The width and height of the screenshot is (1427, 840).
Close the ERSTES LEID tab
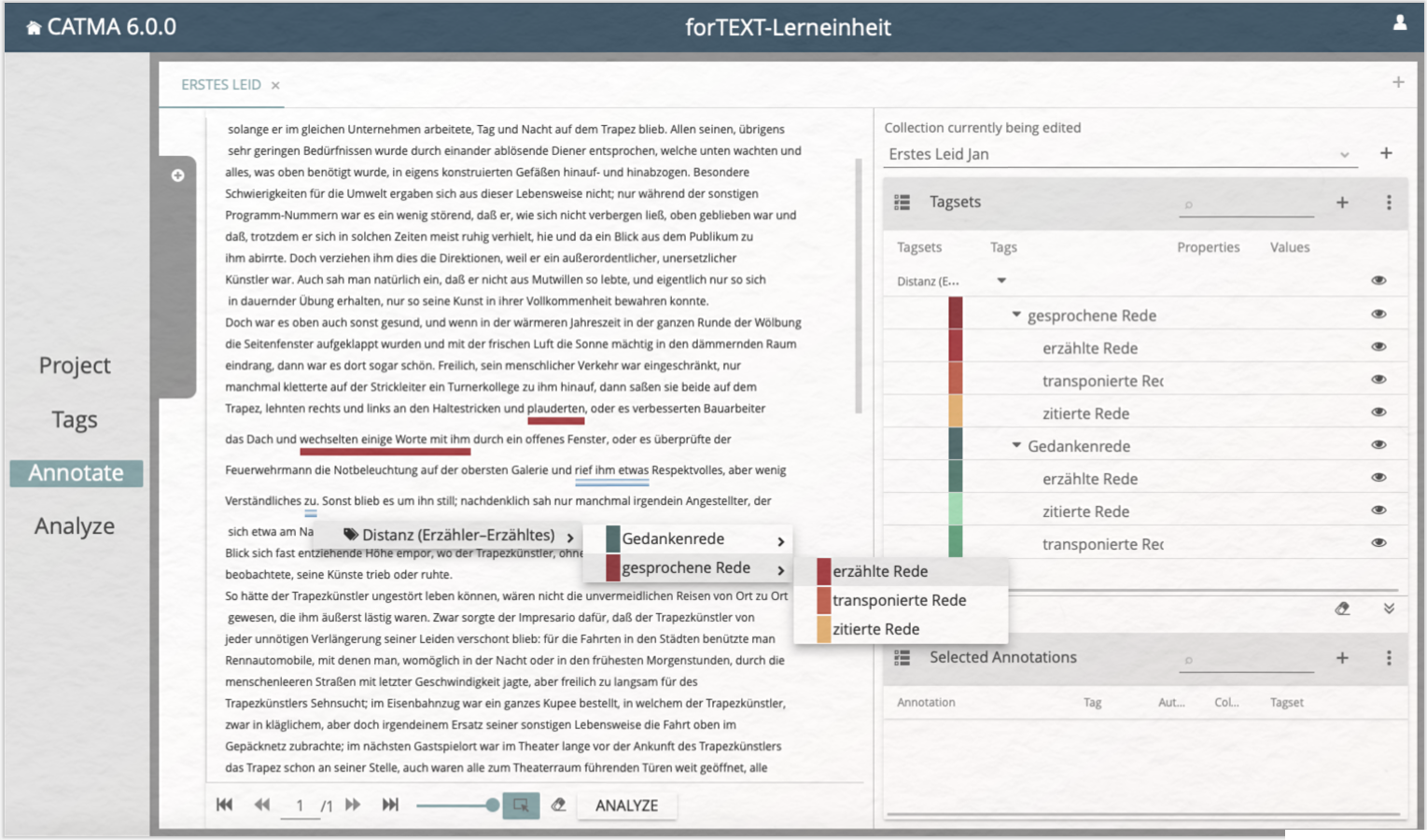(275, 85)
